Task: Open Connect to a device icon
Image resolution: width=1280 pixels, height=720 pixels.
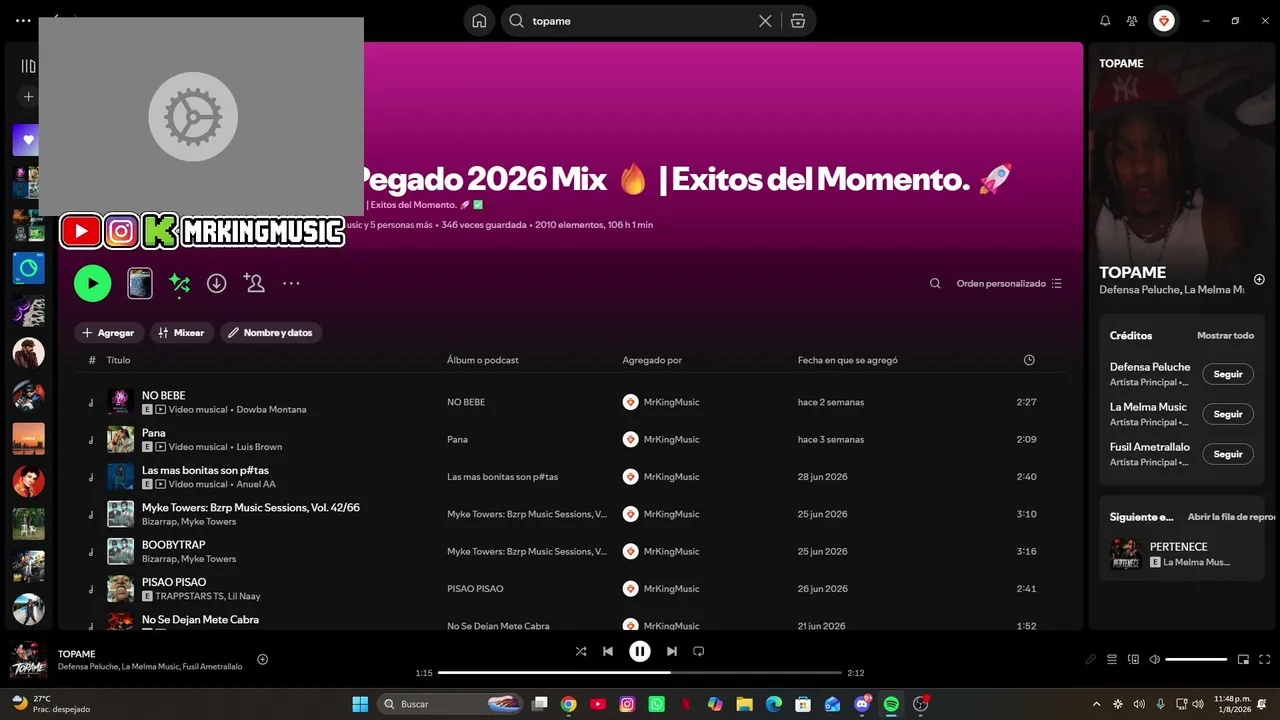Action: tap(1134, 659)
